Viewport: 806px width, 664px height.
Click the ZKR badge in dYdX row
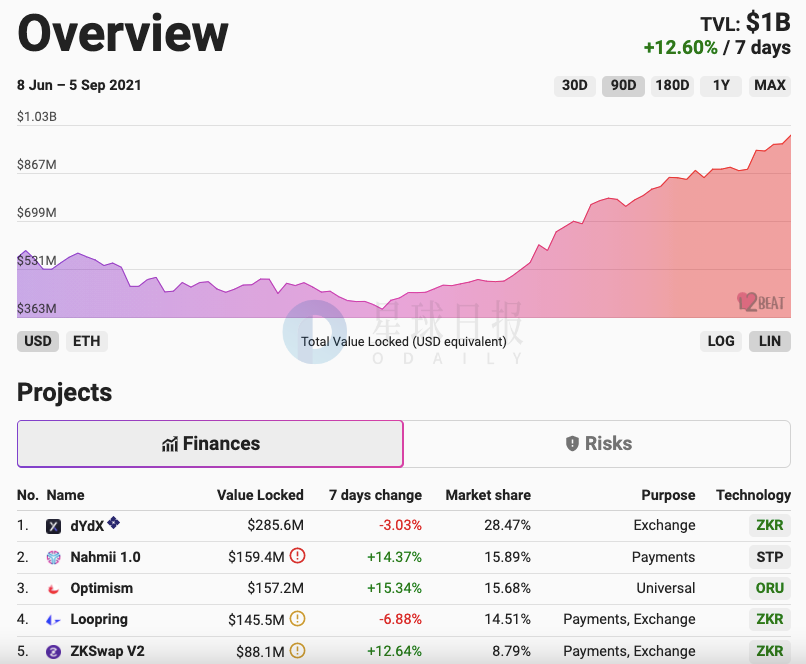(x=770, y=525)
